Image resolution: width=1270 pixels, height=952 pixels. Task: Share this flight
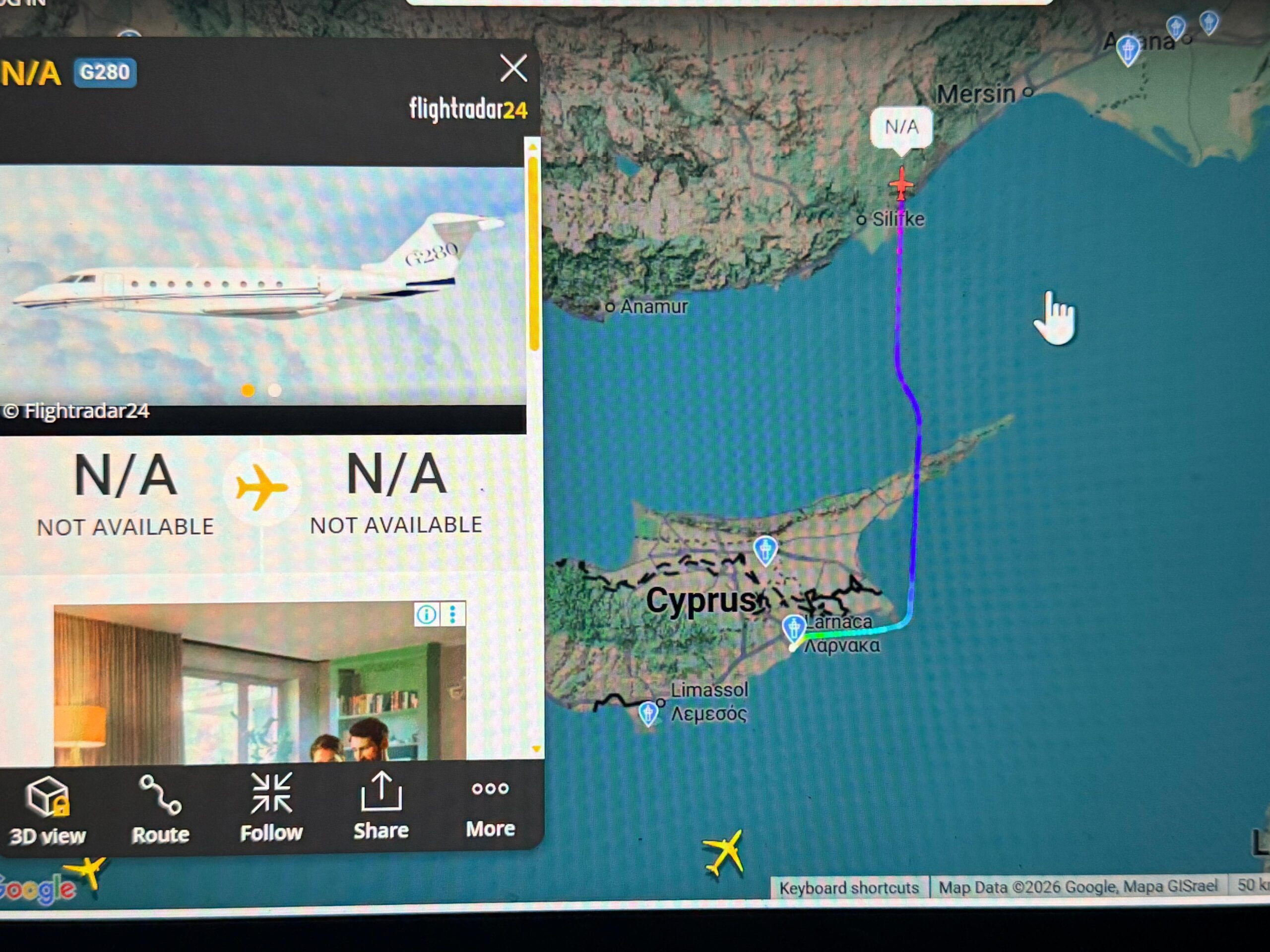[381, 806]
